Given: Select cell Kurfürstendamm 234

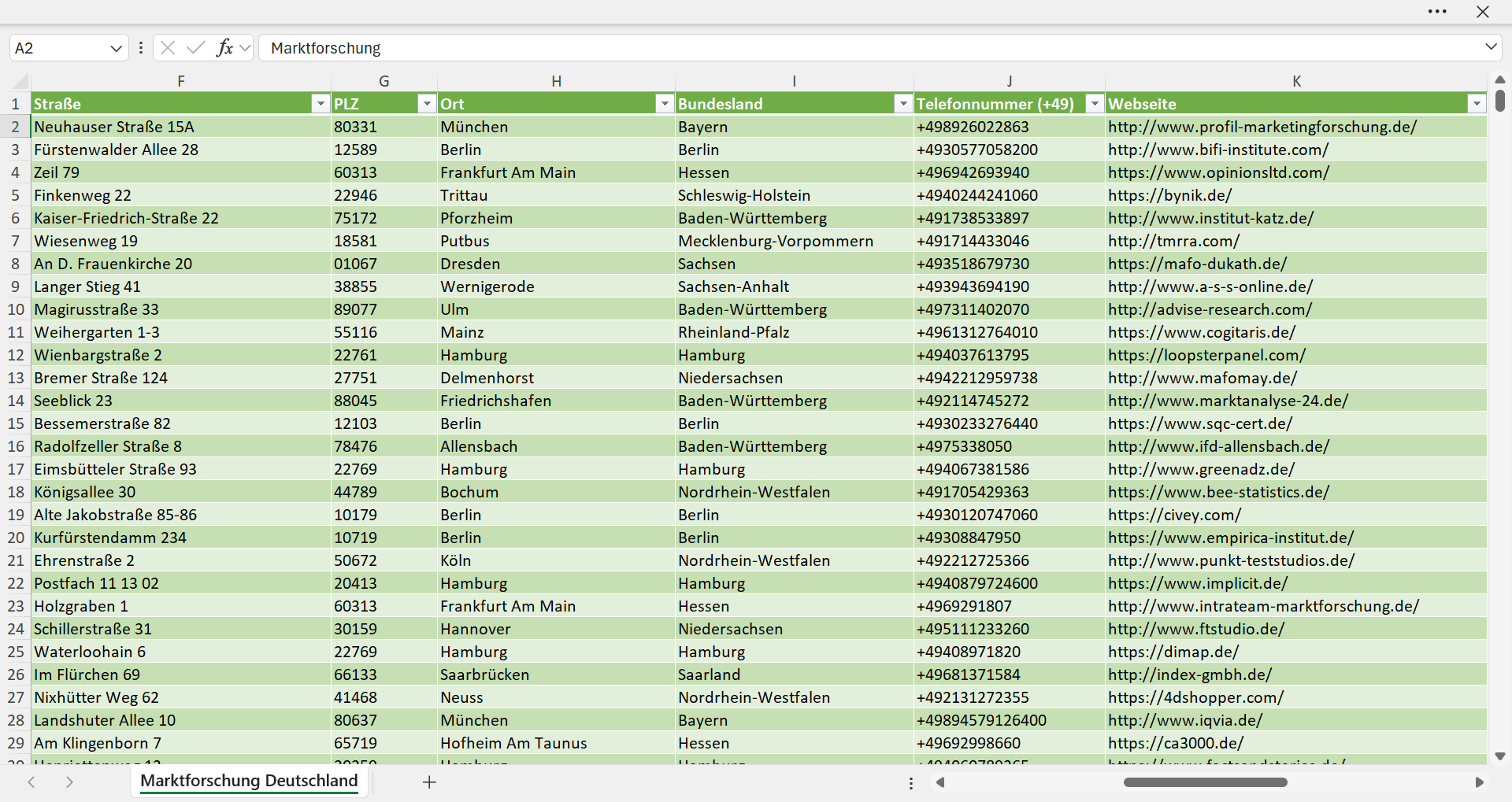Looking at the screenshot, I should click(181, 538).
